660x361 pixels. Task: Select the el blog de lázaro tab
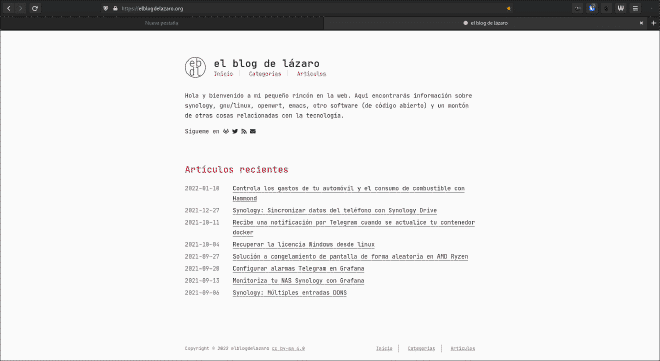tap(485, 23)
